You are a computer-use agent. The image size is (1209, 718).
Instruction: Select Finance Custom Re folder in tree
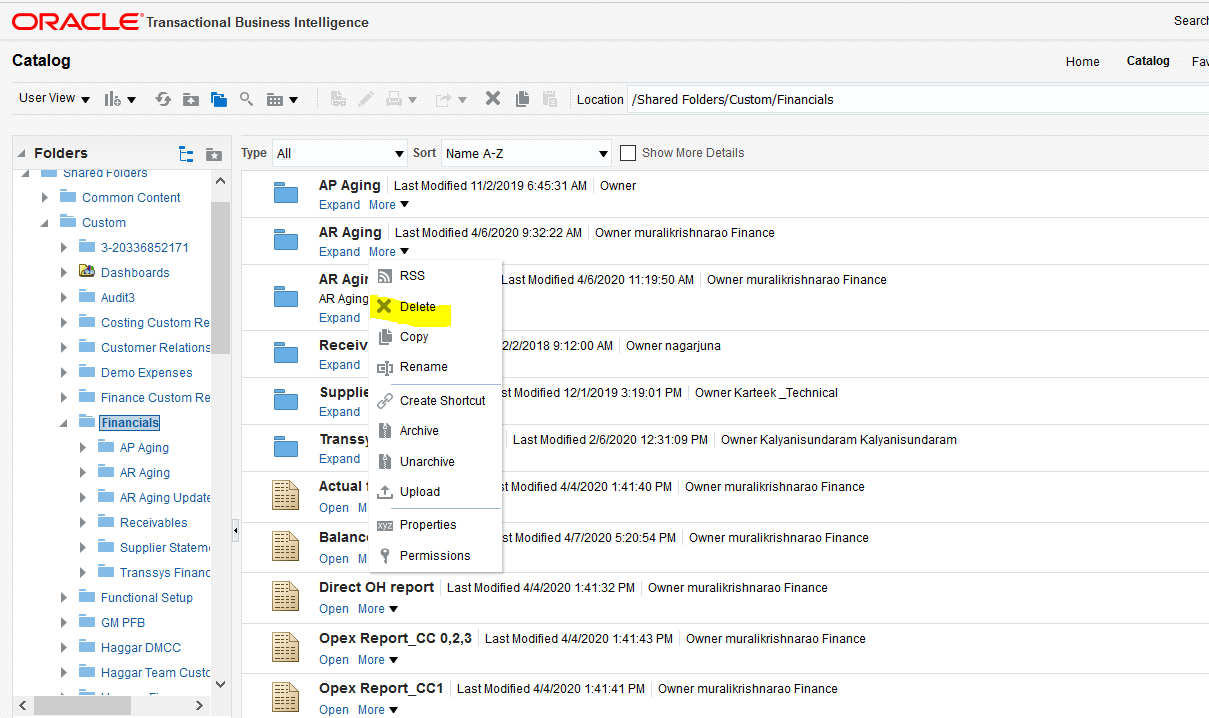click(155, 397)
